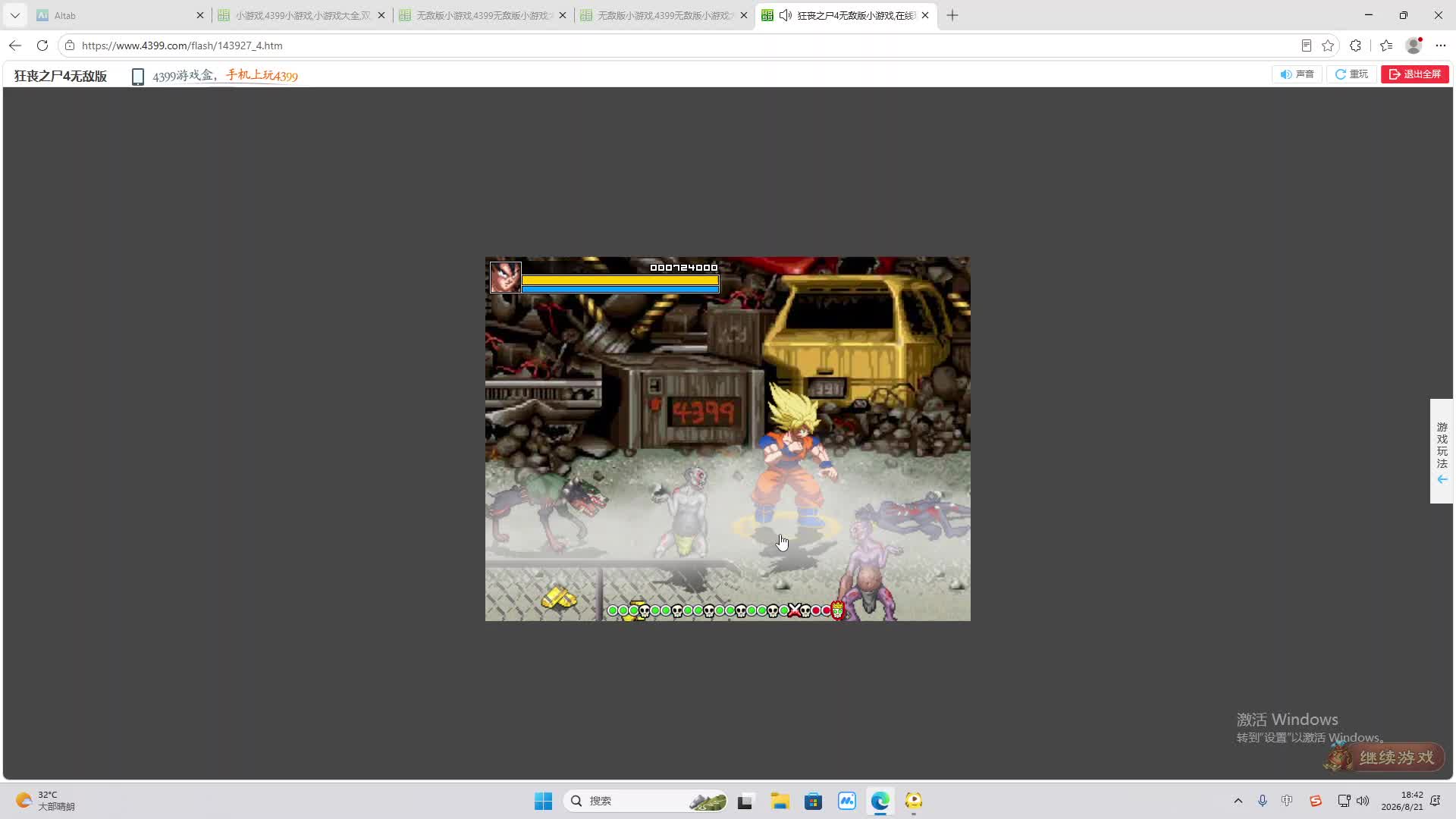Add this page to favorites
The image size is (1456, 819).
1328,45
